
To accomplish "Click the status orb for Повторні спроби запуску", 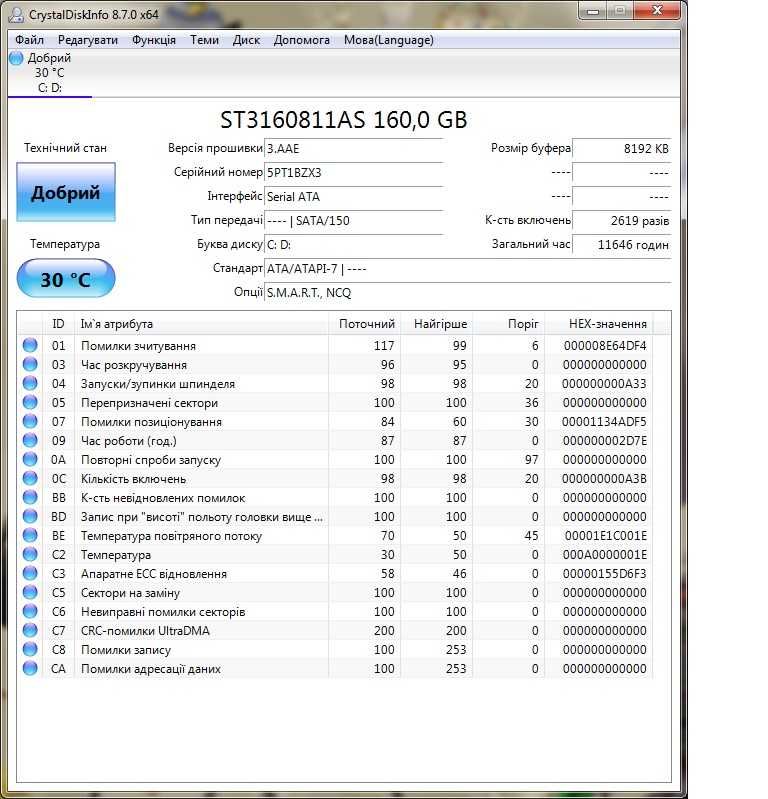I will point(30,459).
